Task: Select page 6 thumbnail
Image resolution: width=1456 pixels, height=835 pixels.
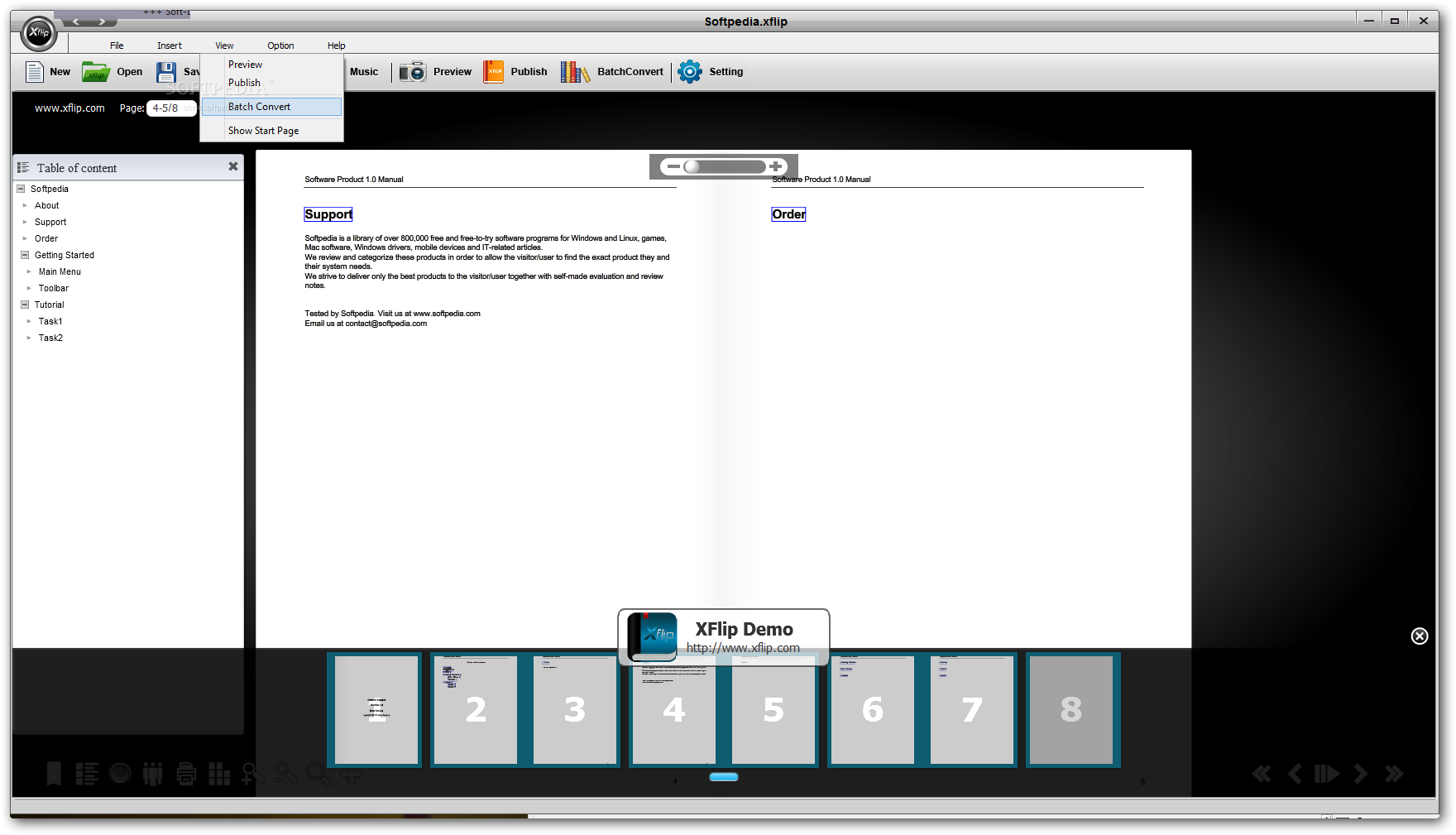Action: pyautogui.click(x=873, y=710)
